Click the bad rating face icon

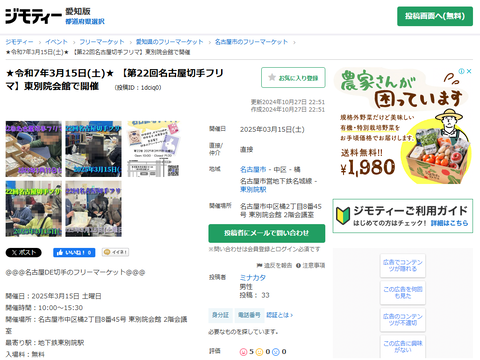coord(276,352)
